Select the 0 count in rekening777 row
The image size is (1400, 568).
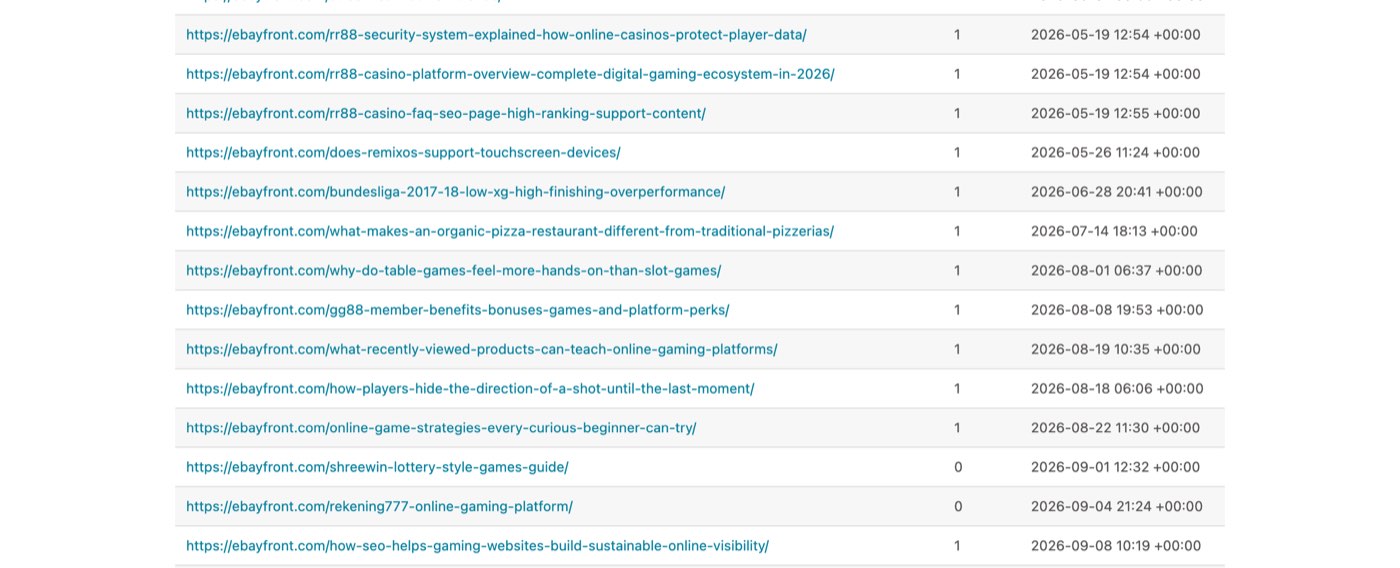click(958, 507)
